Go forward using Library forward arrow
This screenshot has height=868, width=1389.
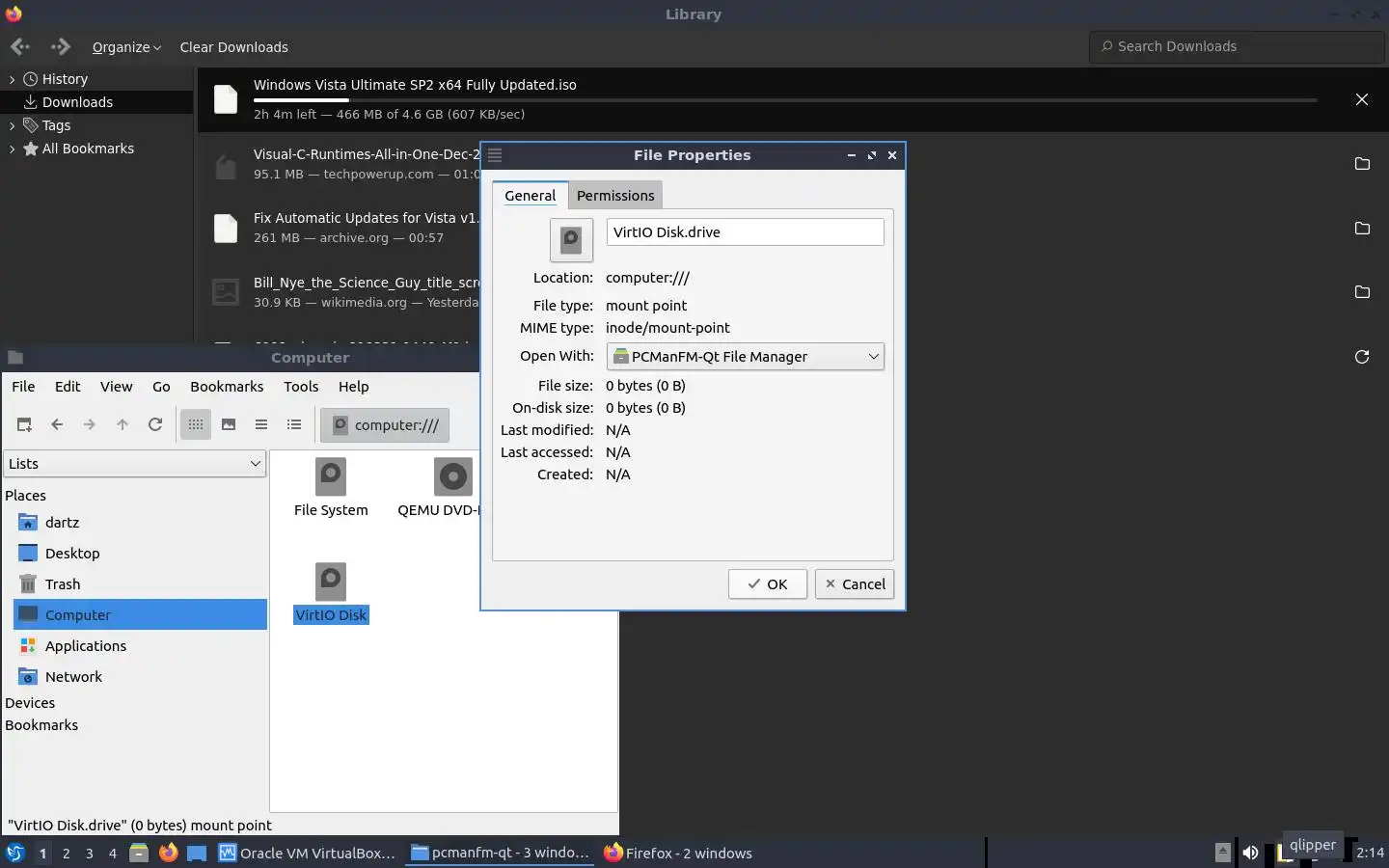pos(60,46)
